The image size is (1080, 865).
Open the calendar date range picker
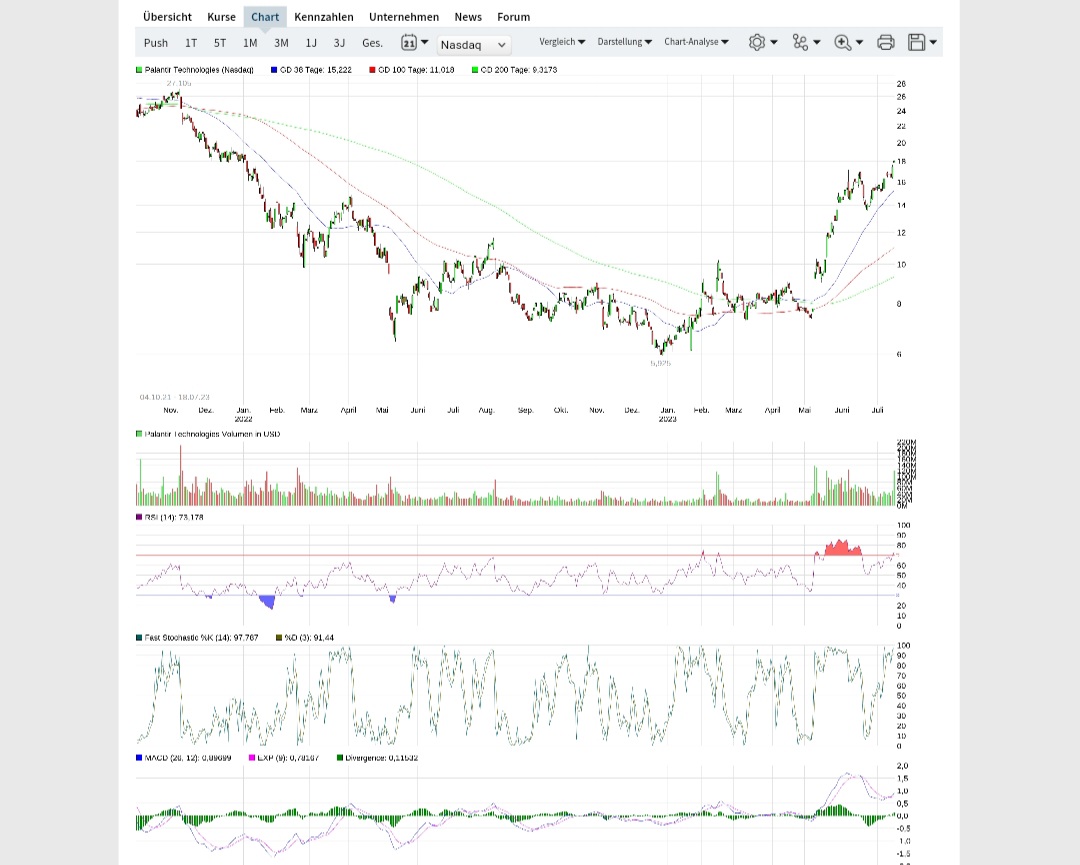[409, 43]
